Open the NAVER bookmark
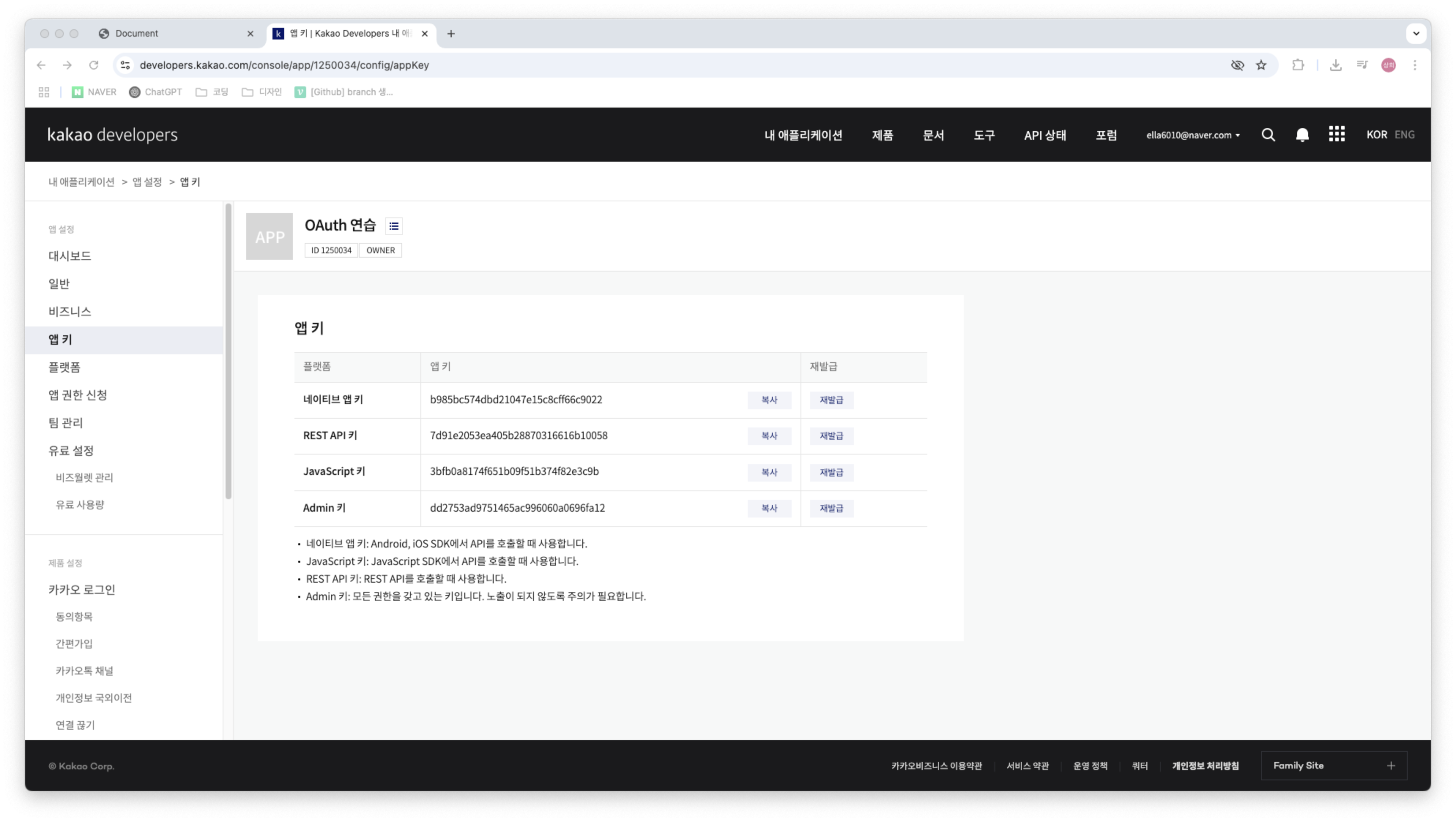 click(94, 92)
